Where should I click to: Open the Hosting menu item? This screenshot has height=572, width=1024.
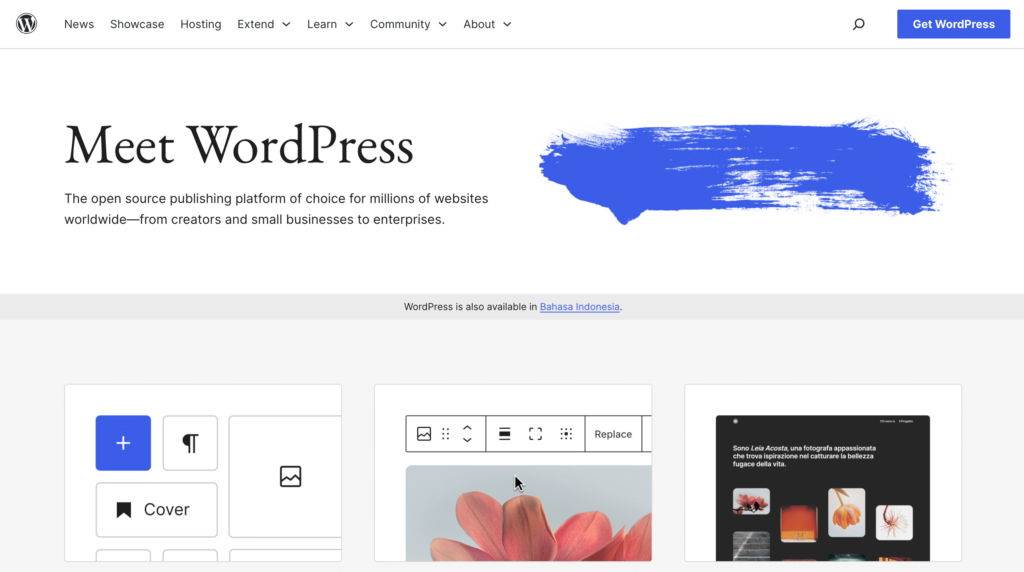pos(200,24)
